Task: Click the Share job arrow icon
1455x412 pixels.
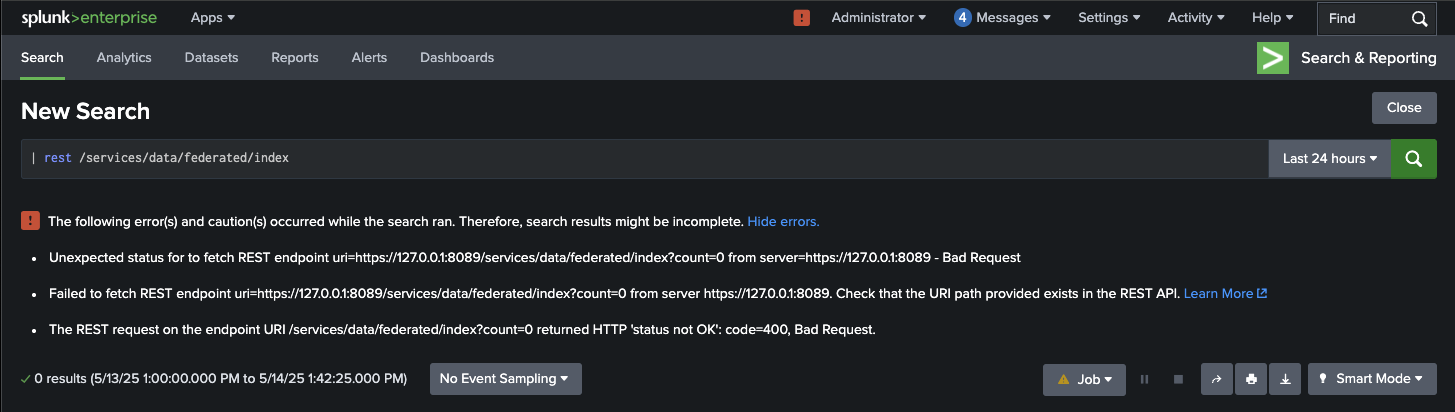Action: click(x=1217, y=379)
